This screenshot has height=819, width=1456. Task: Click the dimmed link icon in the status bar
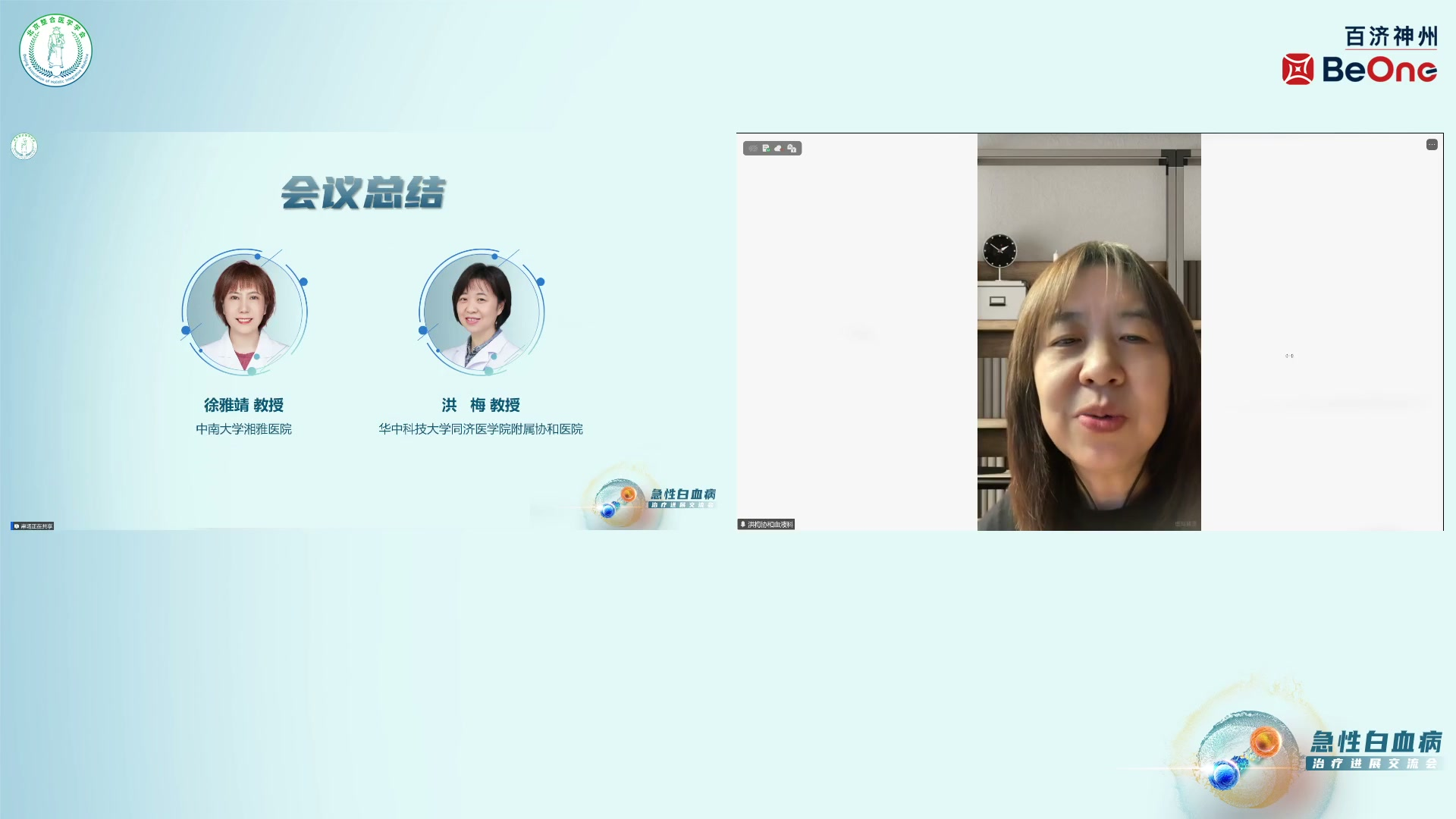[x=753, y=149]
